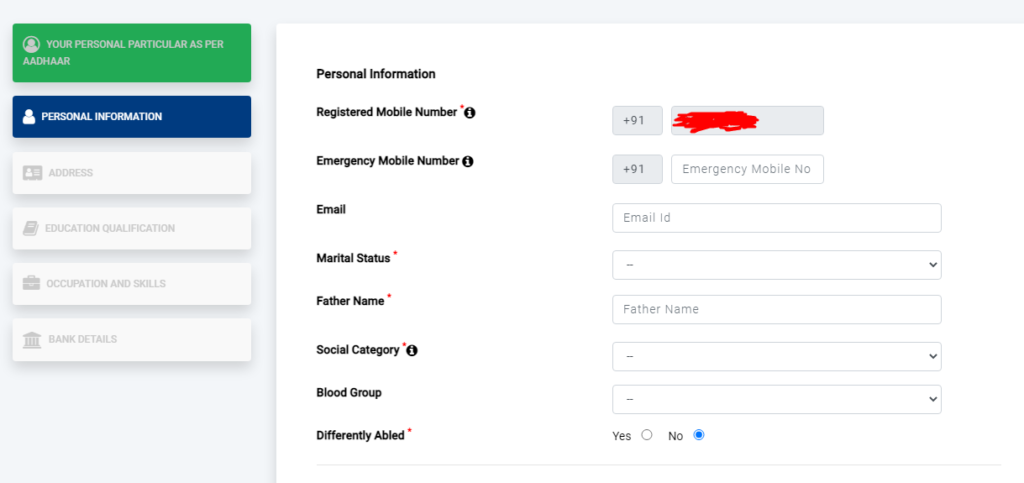
Task: Switch to the Bank Details section
Action: pyautogui.click(x=131, y=339)
